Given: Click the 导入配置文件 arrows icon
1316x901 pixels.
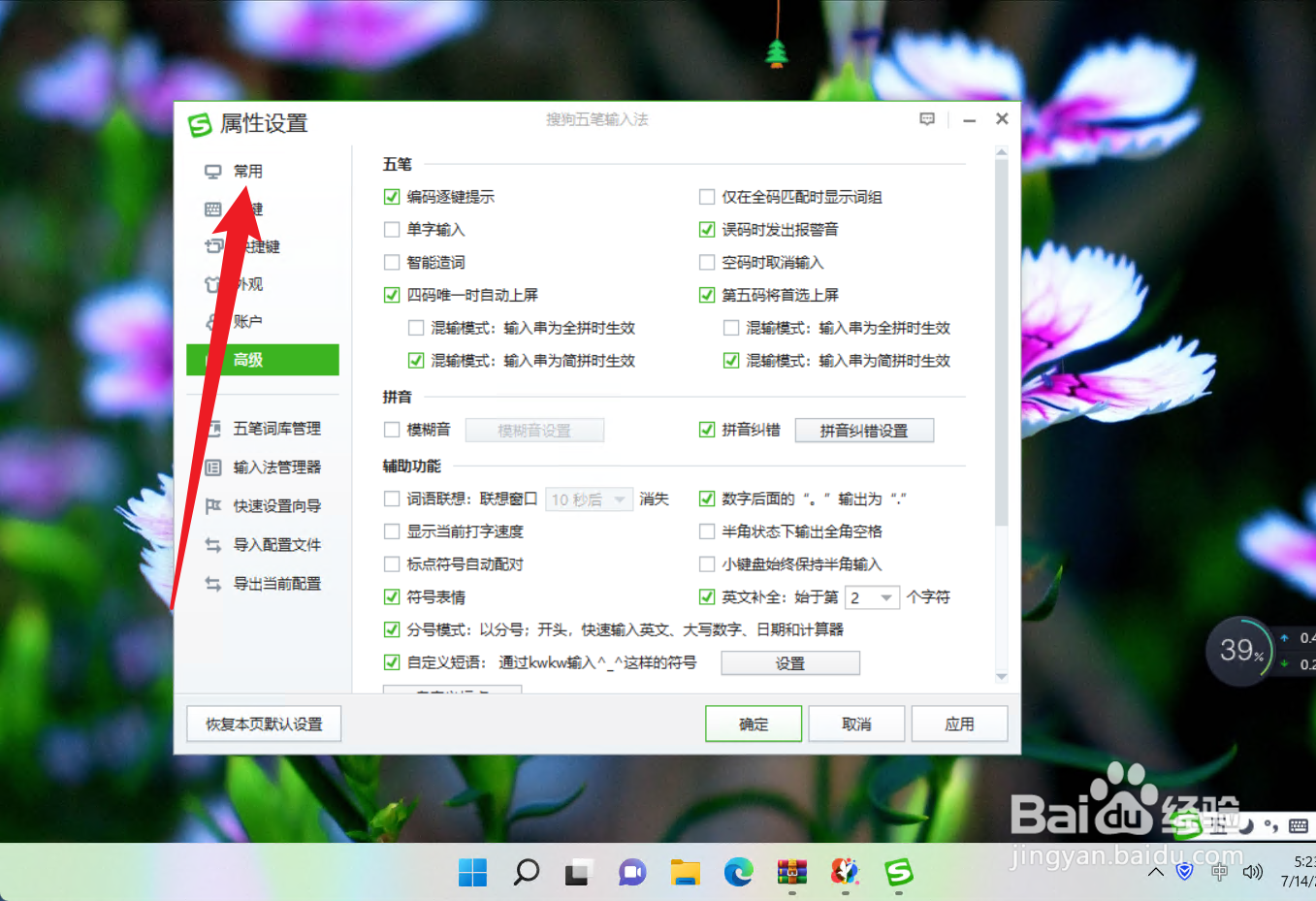Looking at the screenshot, I should (213, 544).
